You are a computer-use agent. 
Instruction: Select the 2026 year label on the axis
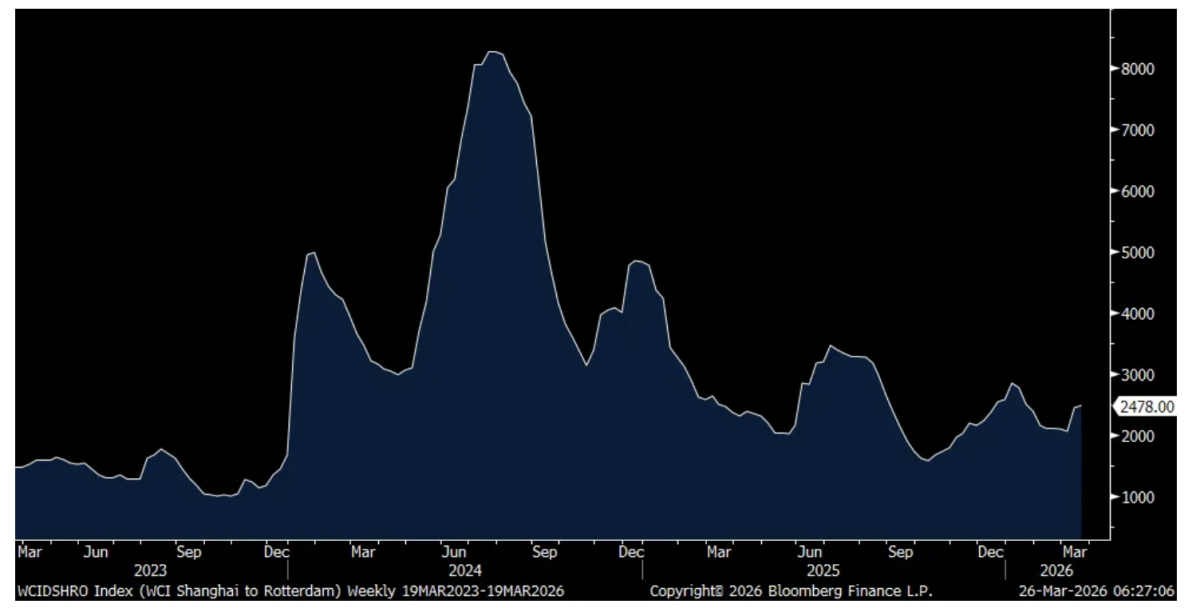tap(1056, 570)
